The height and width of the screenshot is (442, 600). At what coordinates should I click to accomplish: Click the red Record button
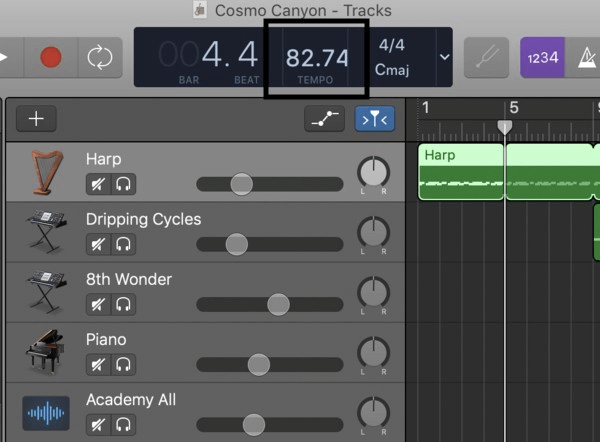(x=49, y=58)
